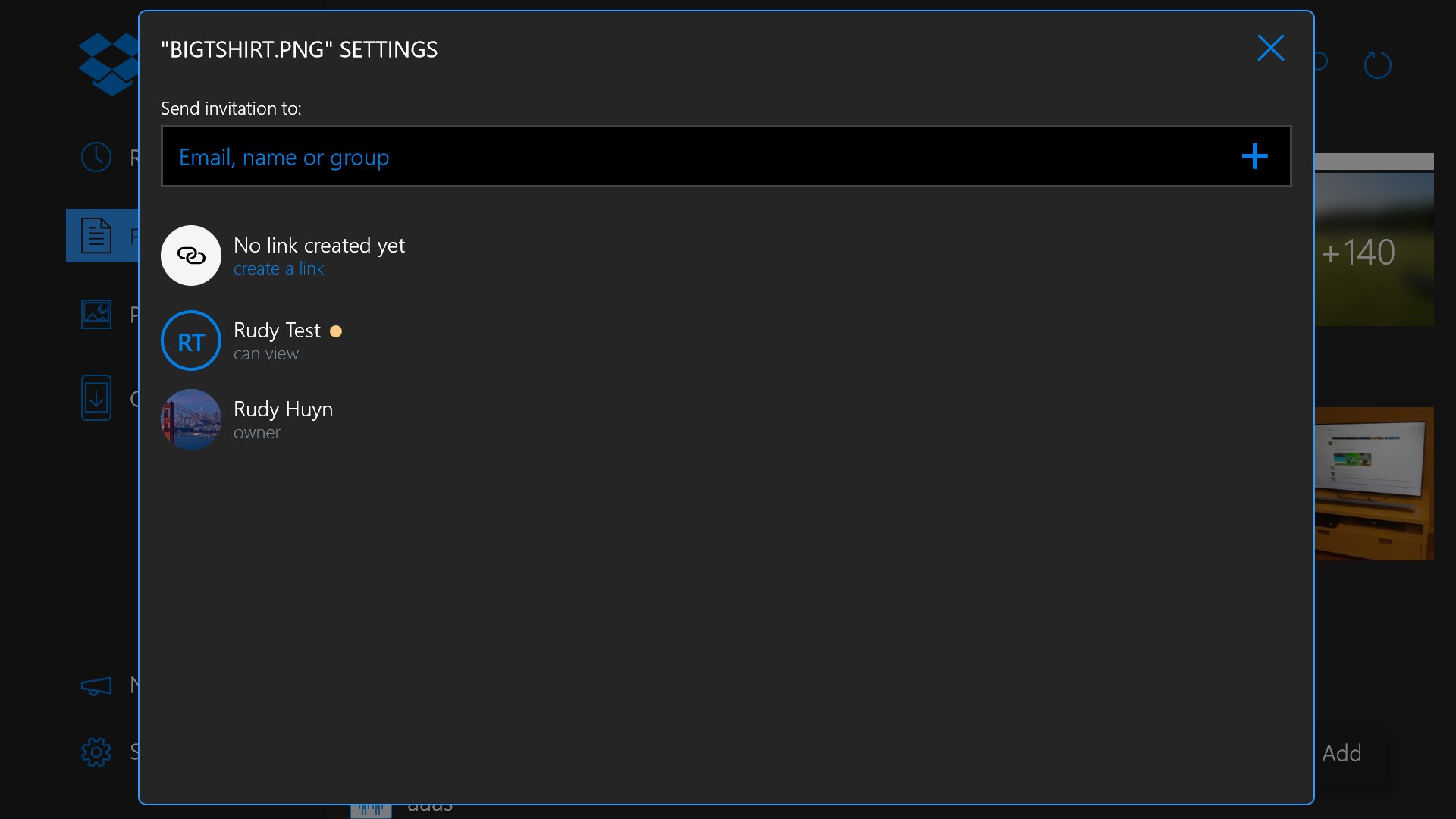Viewport: 1456px width, 819px height.
Task: Open Photos via the picture icon
Action: point(96,313)
